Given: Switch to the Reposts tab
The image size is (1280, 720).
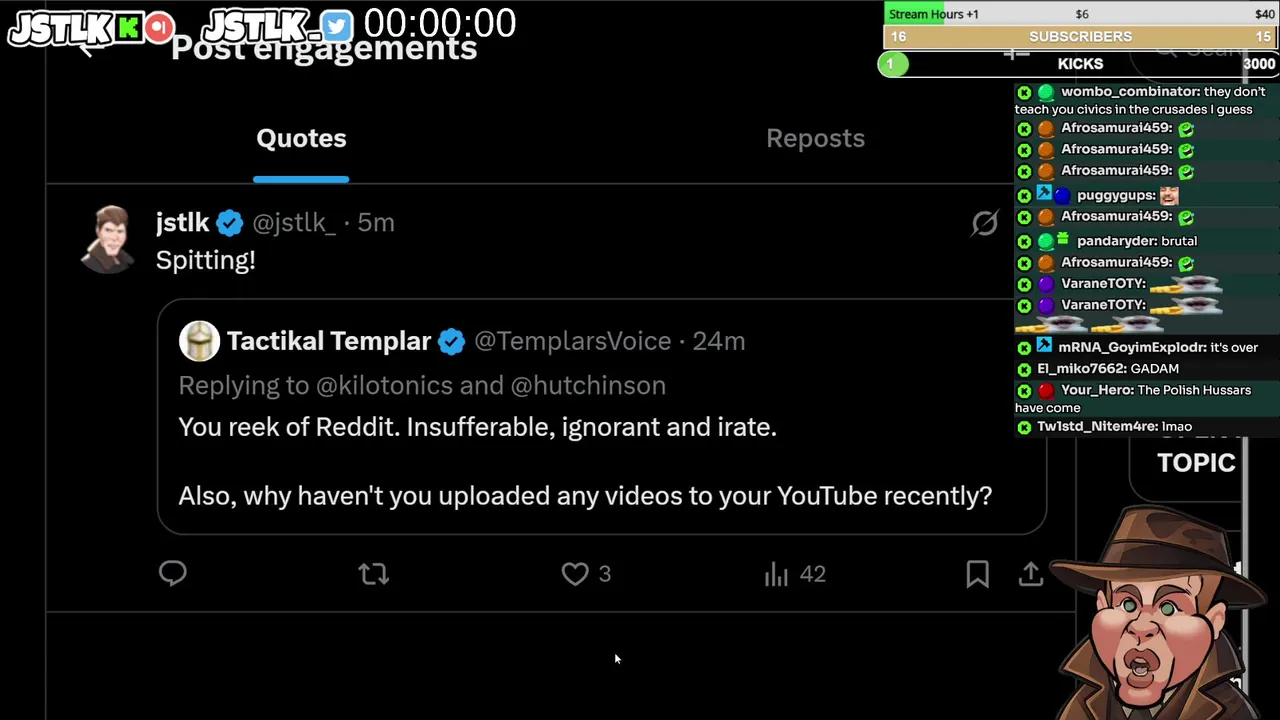Looking at the screenshot, I should [815, 138].
